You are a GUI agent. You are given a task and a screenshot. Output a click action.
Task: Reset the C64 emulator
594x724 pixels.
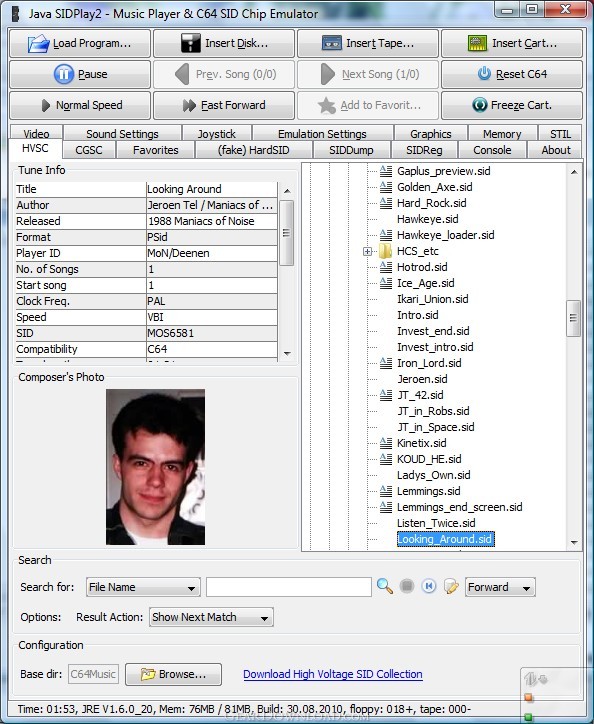512,74
